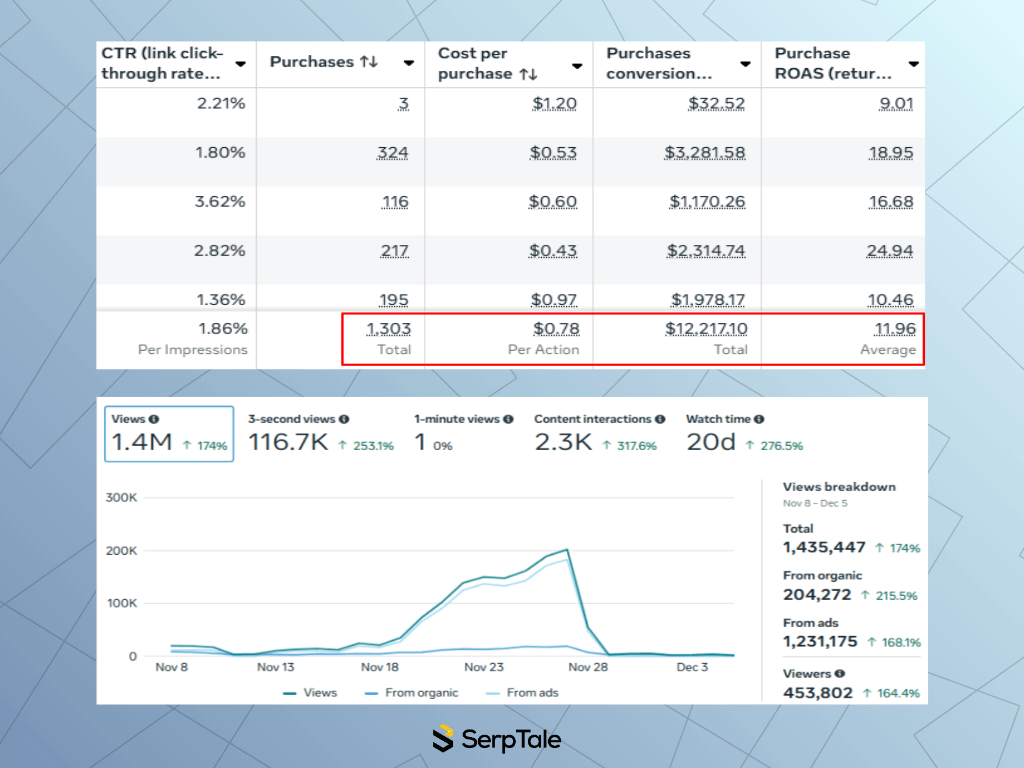Open the CTR column dropdown arrow

[240, 64]
